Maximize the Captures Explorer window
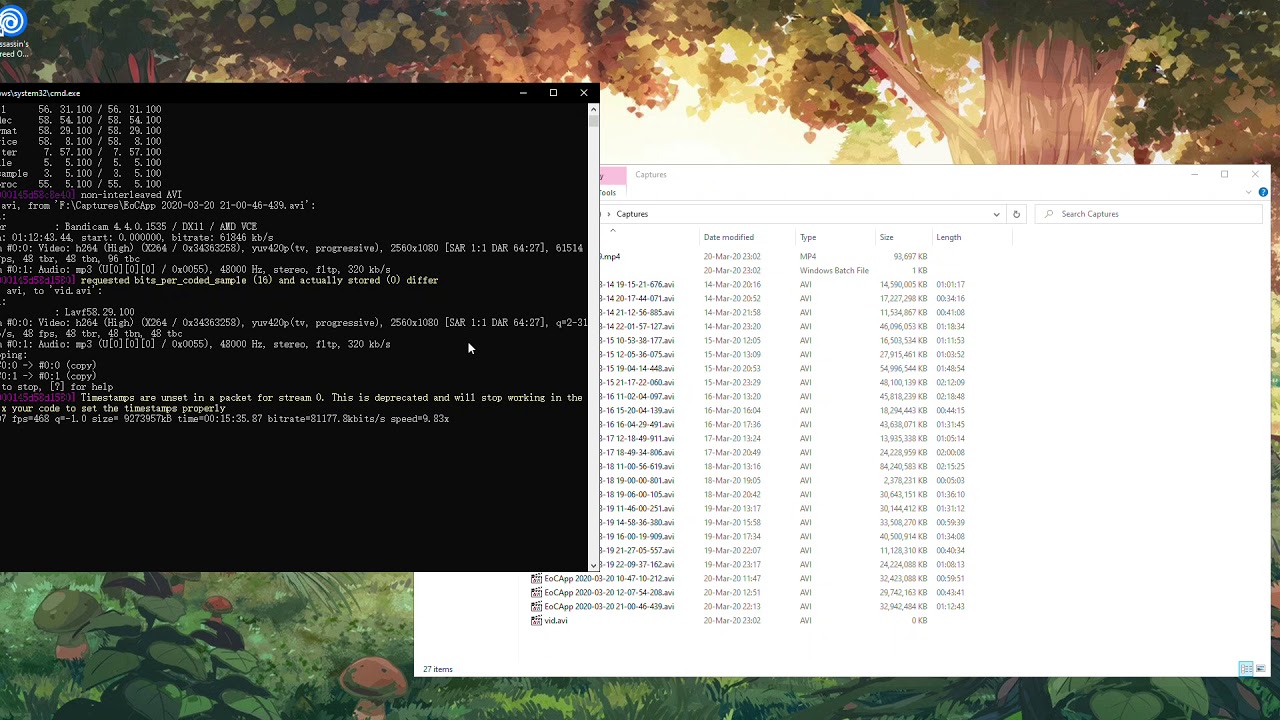 (1224, 175)
